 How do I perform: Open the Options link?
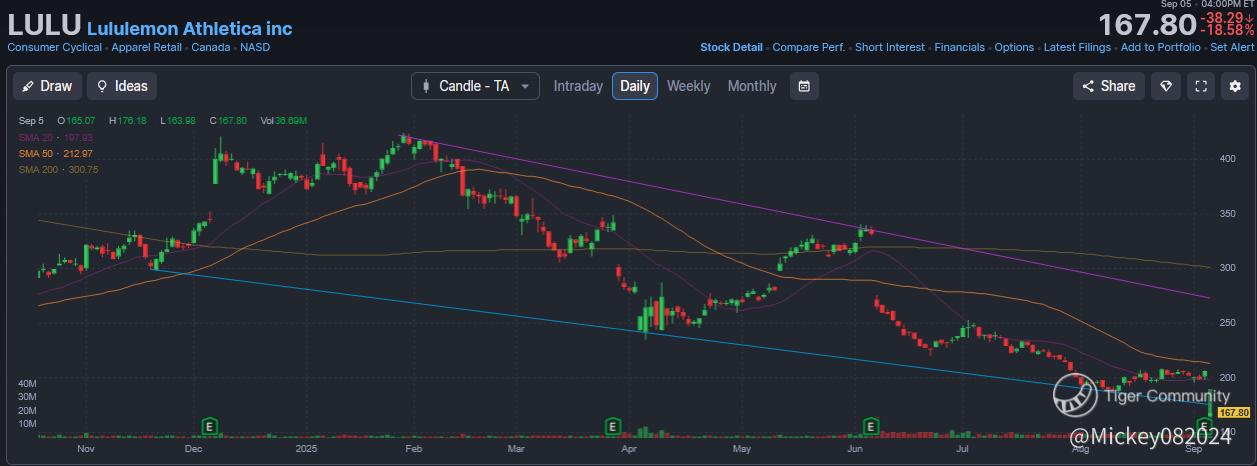coord(1014,47)
